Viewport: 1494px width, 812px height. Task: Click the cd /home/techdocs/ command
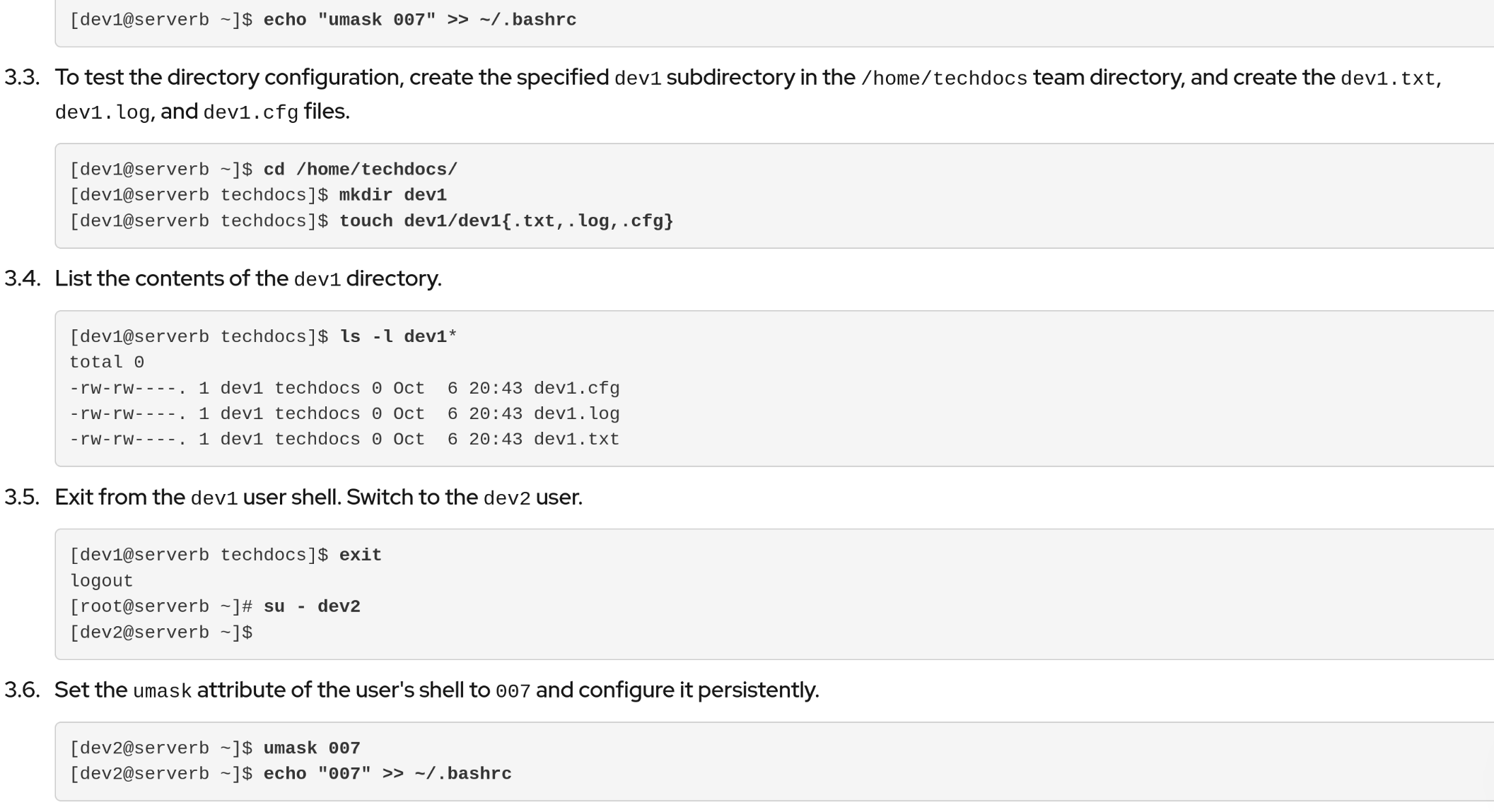click(360, 170)
